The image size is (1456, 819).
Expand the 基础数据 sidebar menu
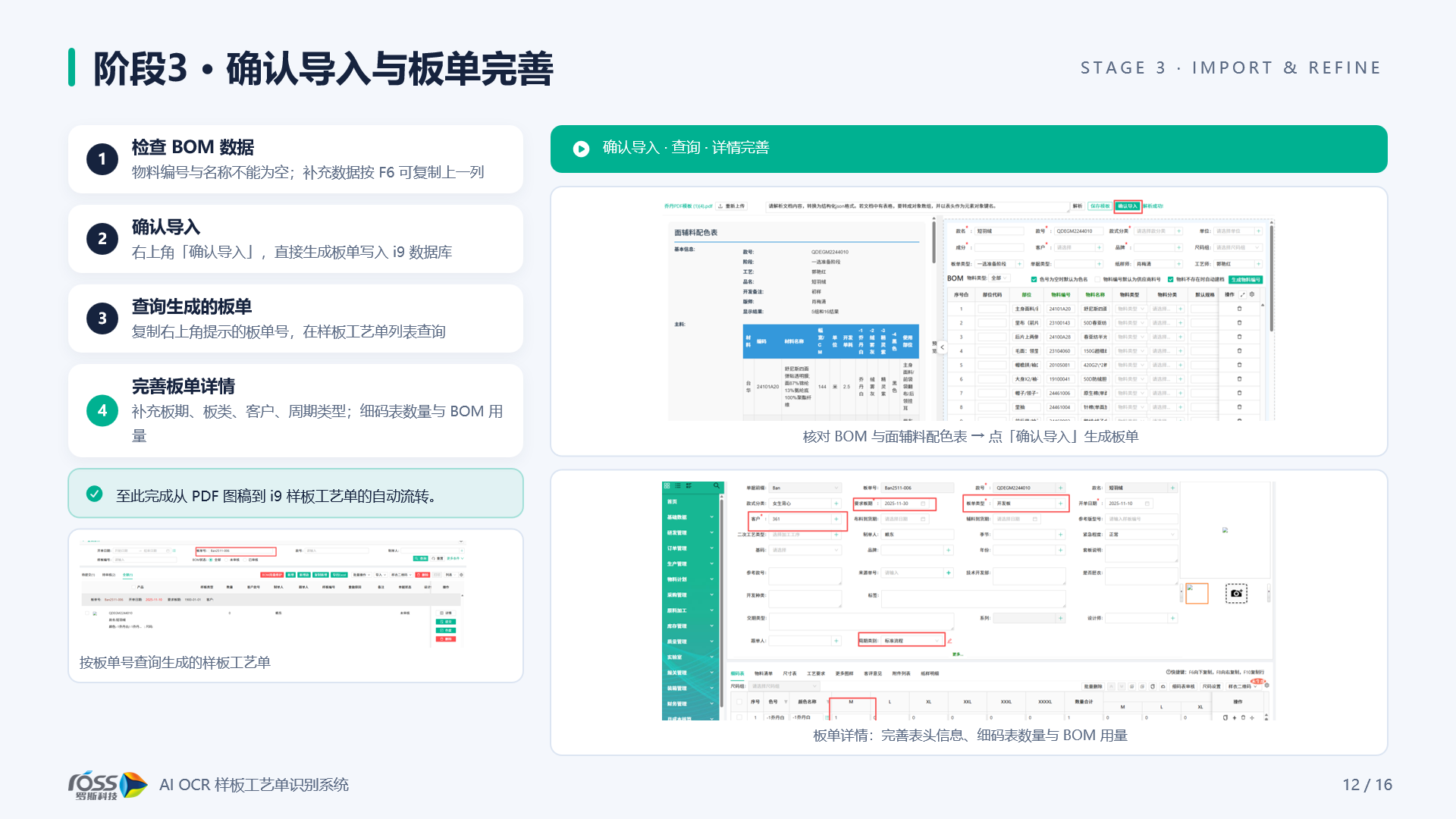[689, 517]
